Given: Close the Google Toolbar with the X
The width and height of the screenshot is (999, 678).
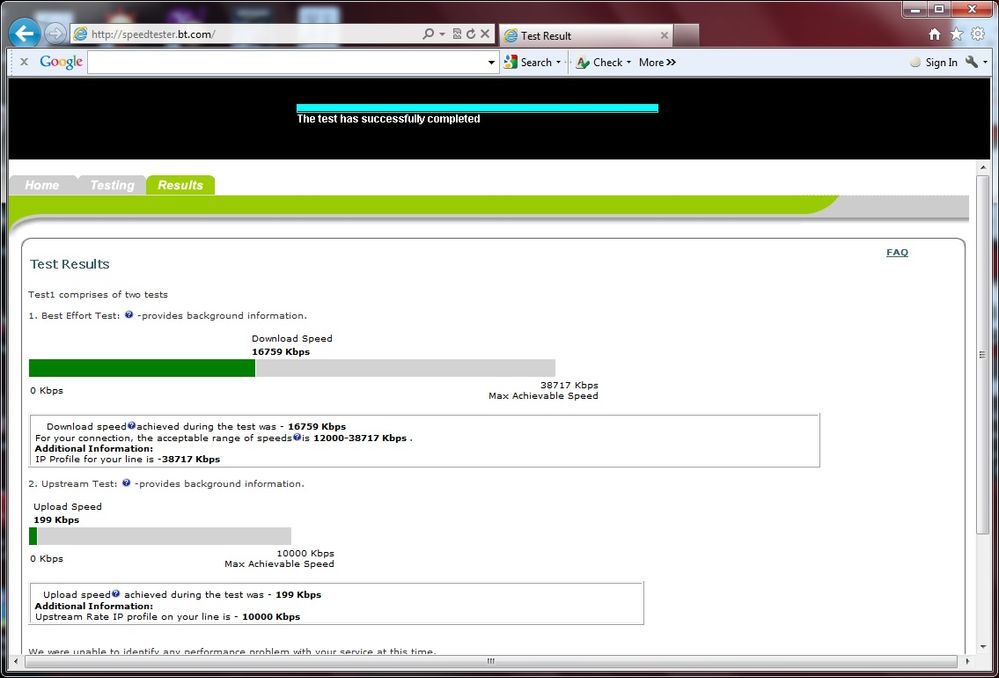Looking at the screenshot, I should click(x=24, y=62).
